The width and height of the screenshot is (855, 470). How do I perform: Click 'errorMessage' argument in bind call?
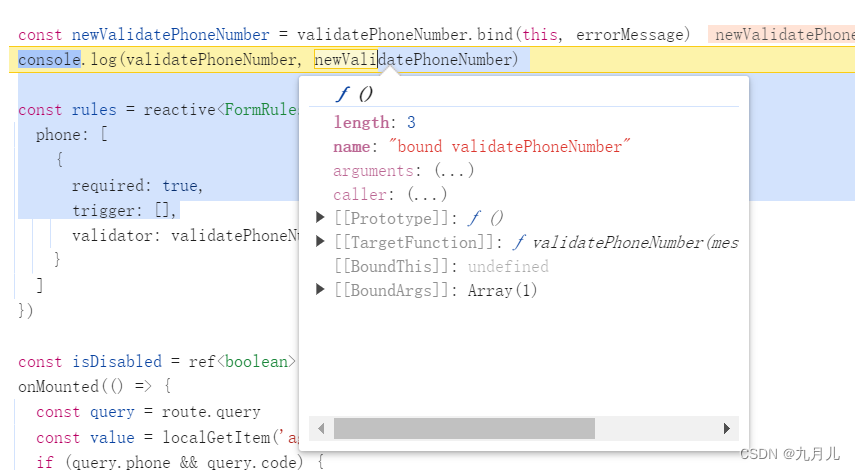[629, 34]
